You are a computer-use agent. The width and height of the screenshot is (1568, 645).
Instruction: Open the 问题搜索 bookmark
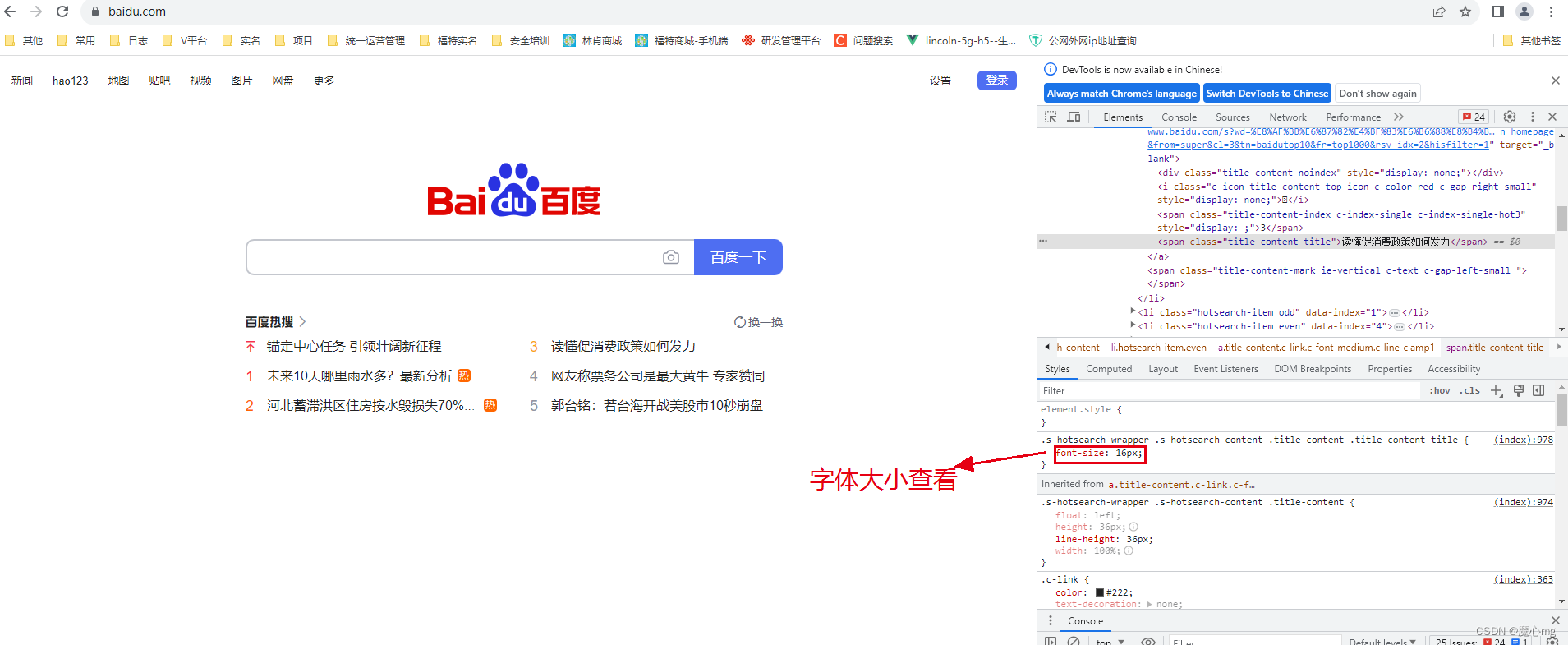tap(863, 40)
